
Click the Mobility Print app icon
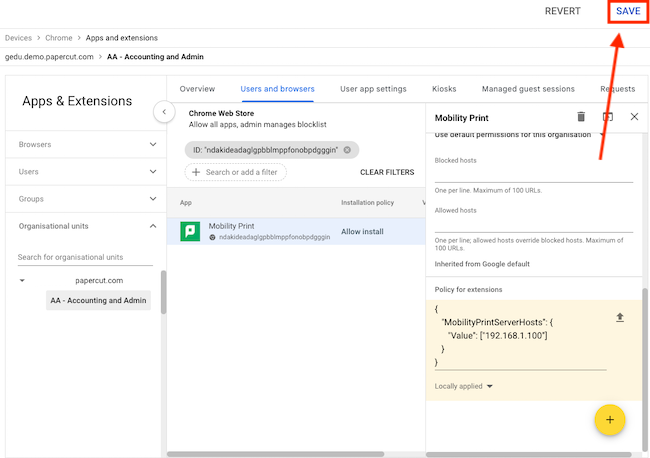190,231
